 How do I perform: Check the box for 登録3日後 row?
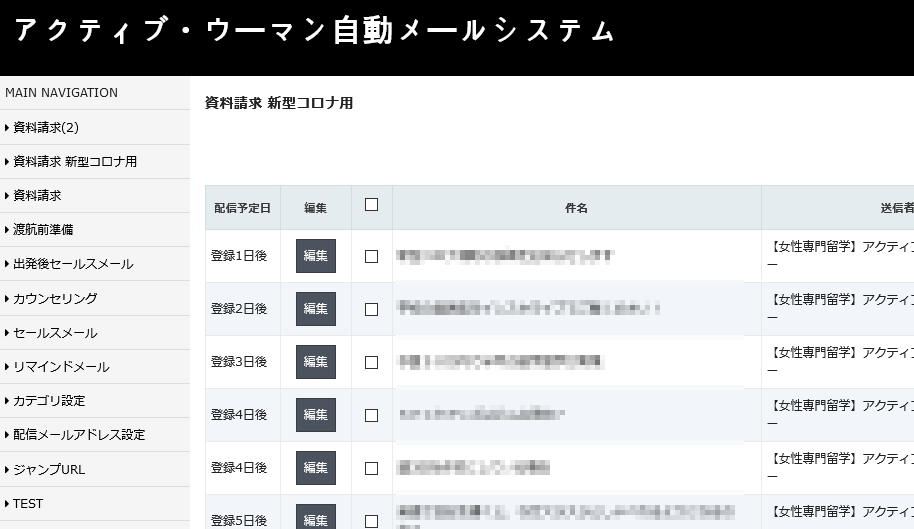coord(372,362)
